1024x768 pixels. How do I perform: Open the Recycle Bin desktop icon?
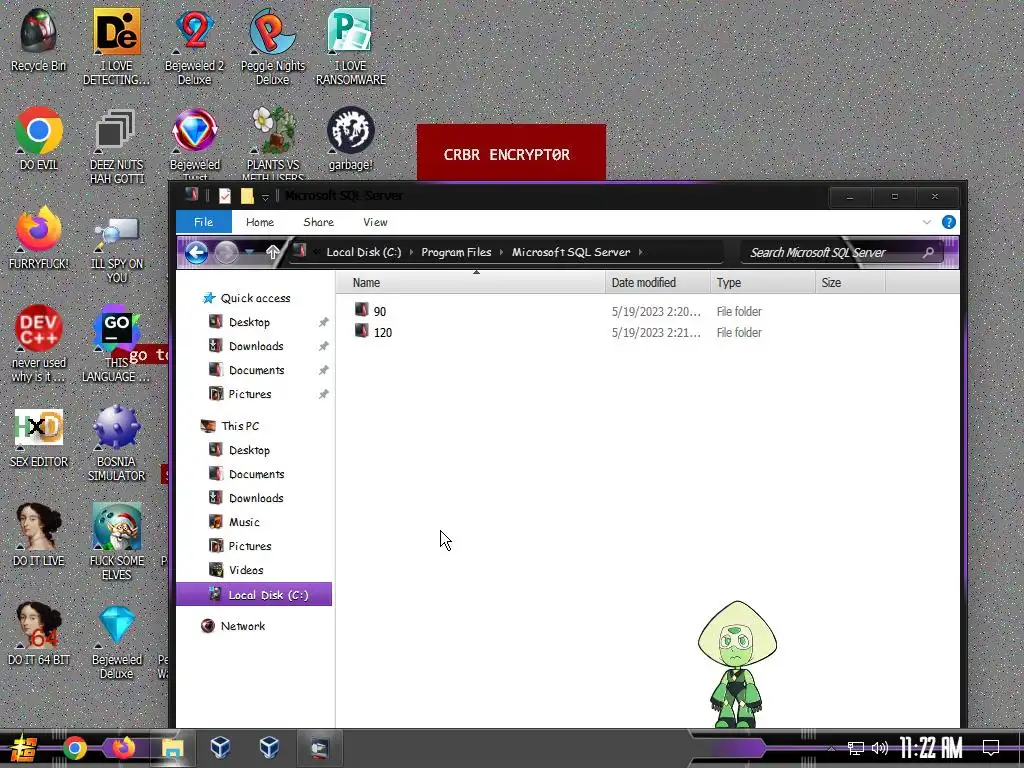(39, 40)
